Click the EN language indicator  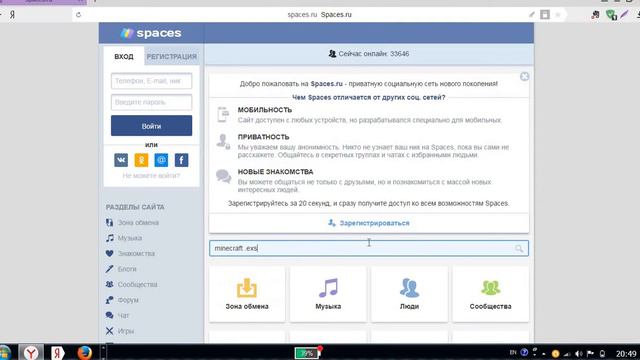pos(513,353)
